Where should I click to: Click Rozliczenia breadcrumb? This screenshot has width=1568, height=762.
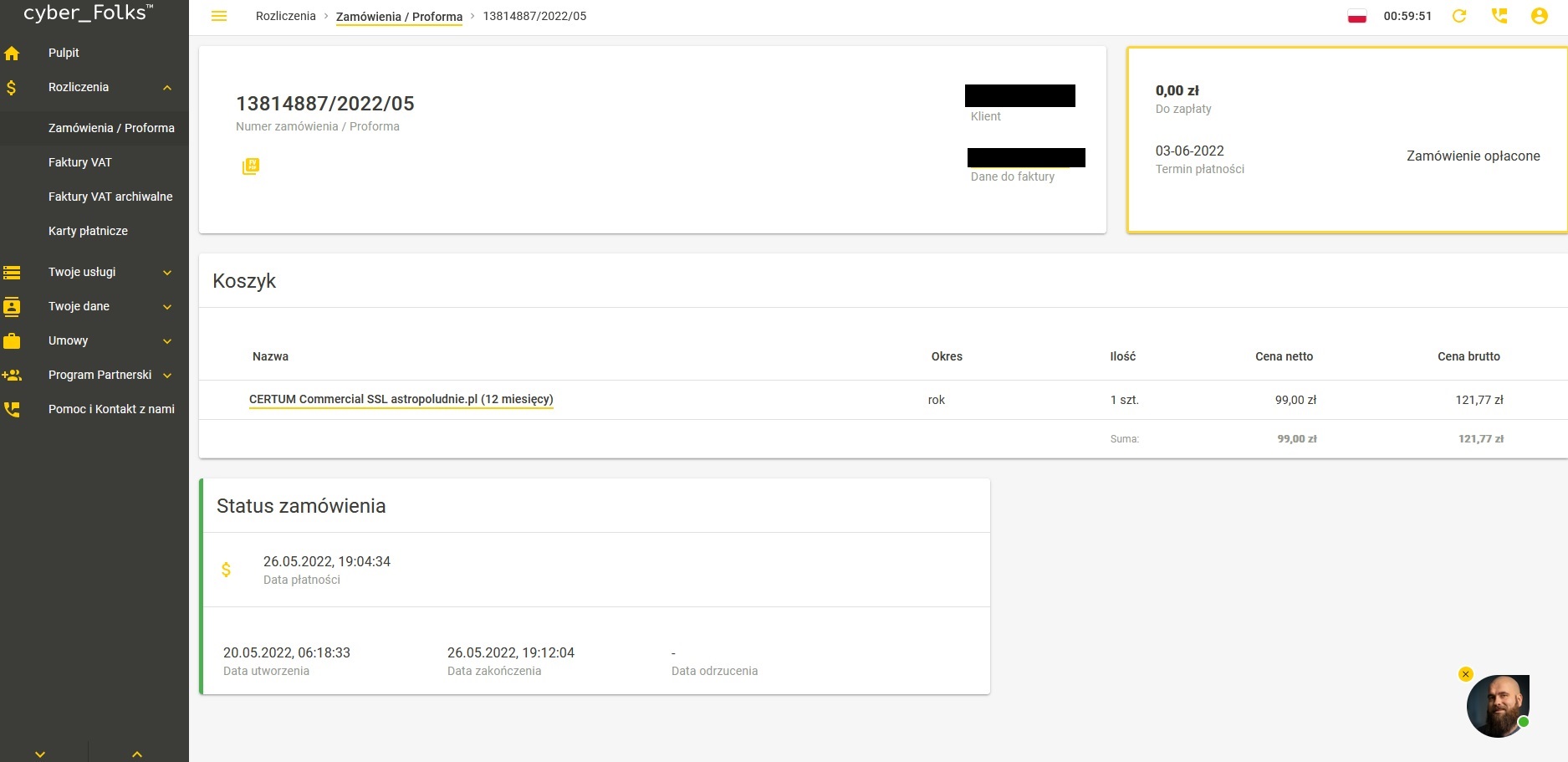[x=286, y=16]
